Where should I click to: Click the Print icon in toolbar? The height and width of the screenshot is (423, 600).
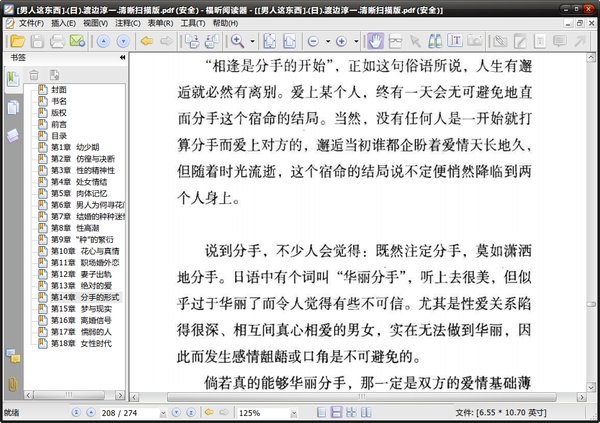tap(57, 41)
